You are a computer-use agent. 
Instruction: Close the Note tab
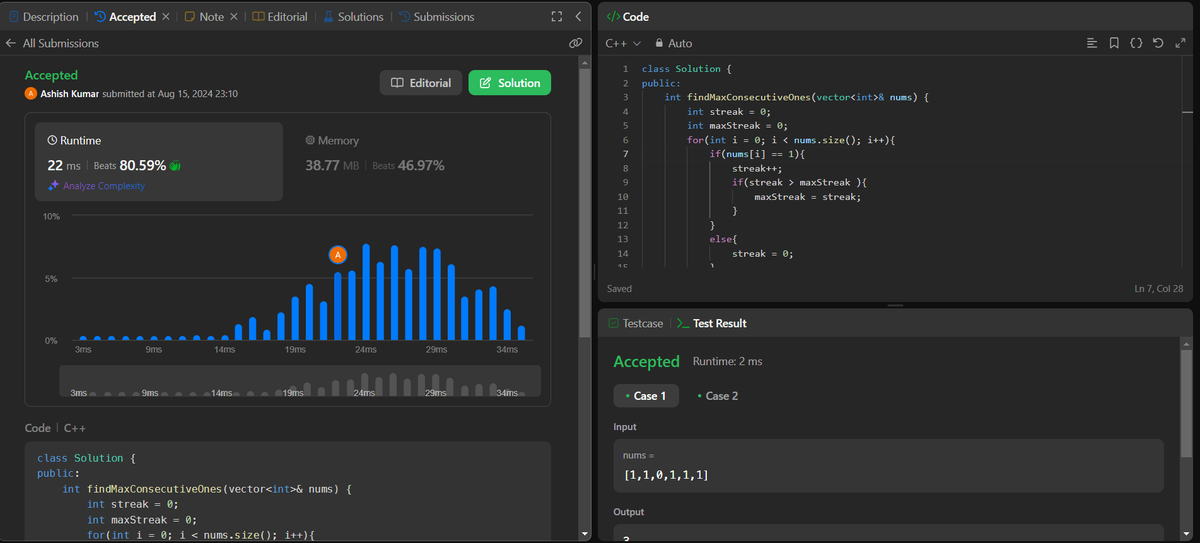coord(234,17)
